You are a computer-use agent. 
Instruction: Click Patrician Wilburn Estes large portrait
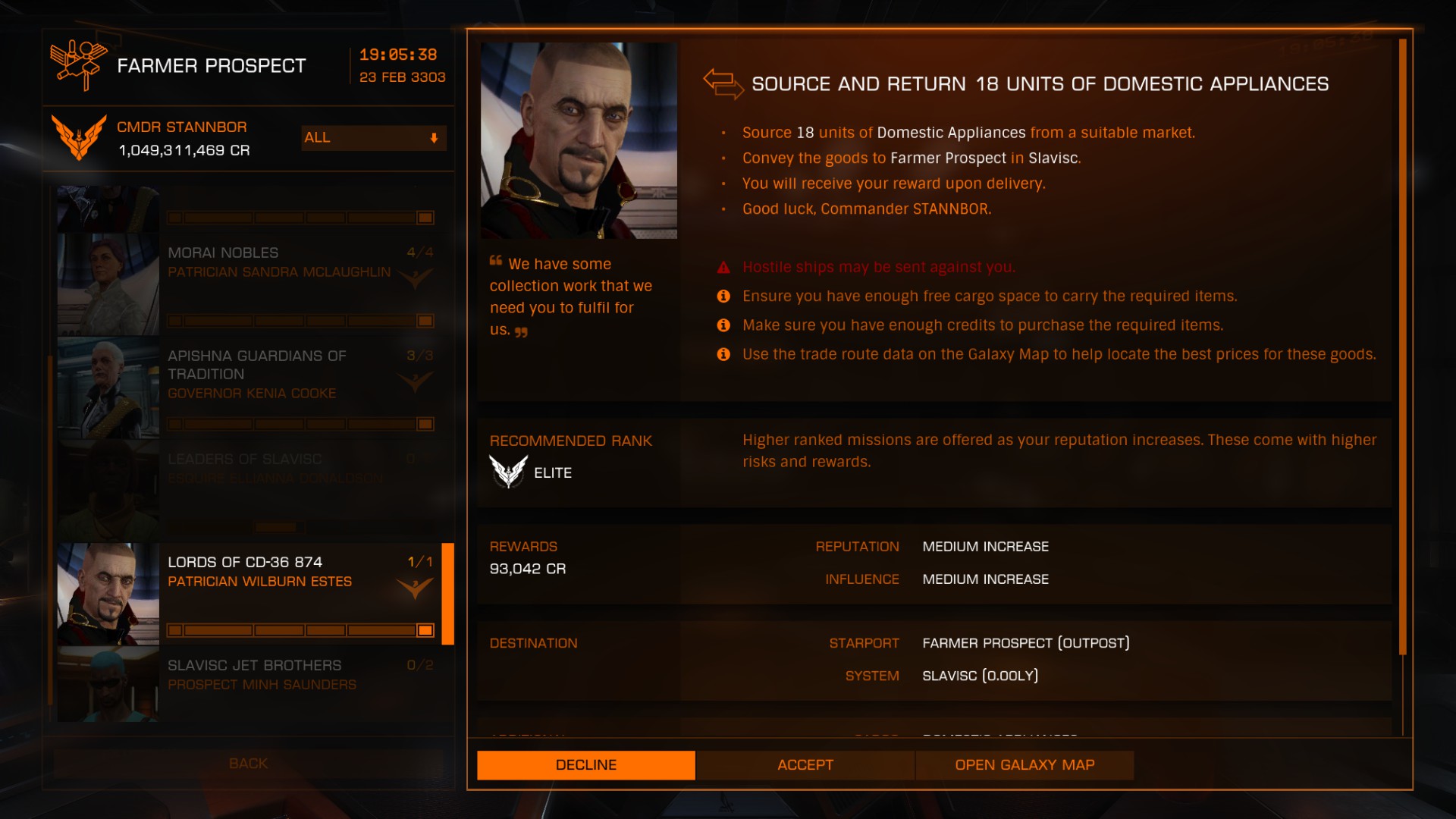click(x=579, y=141)
